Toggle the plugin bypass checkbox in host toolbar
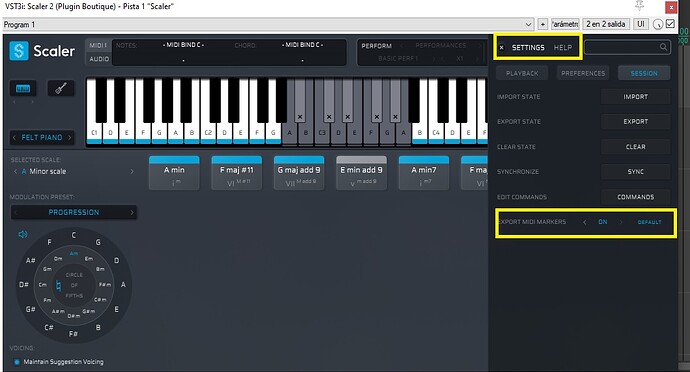Viewport: 690px width, 372px height. pos(670,24)
